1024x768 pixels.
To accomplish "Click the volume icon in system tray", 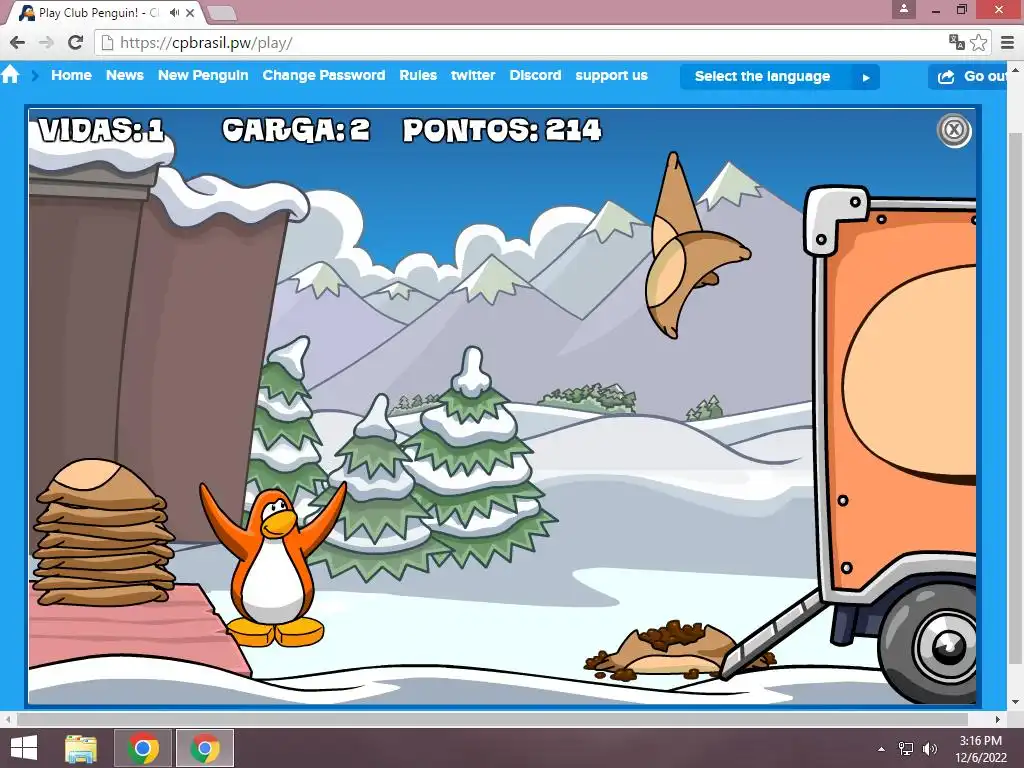I will pyautogui.click(x=929, y=749).
